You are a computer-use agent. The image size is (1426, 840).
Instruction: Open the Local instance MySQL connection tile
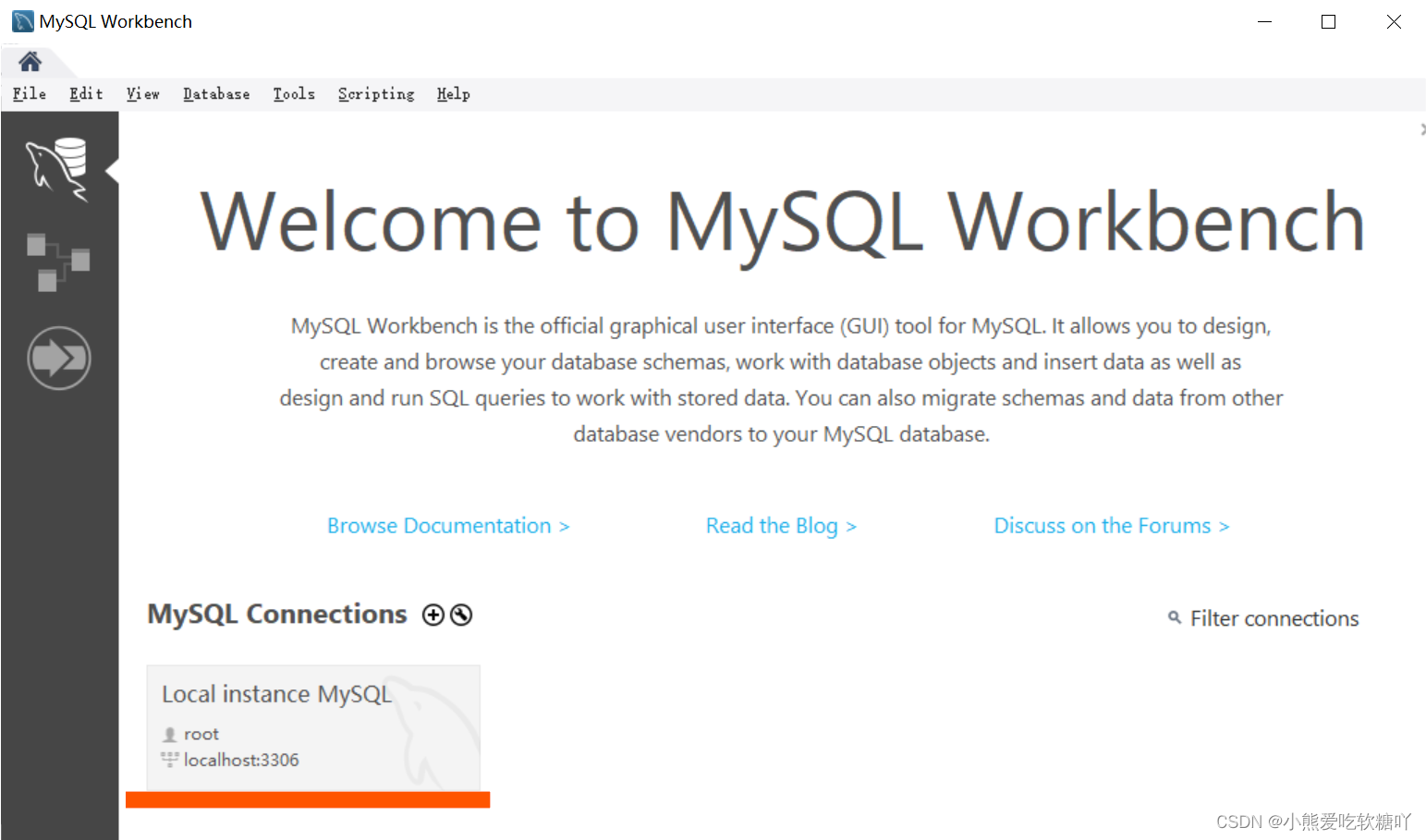[313, 727]
